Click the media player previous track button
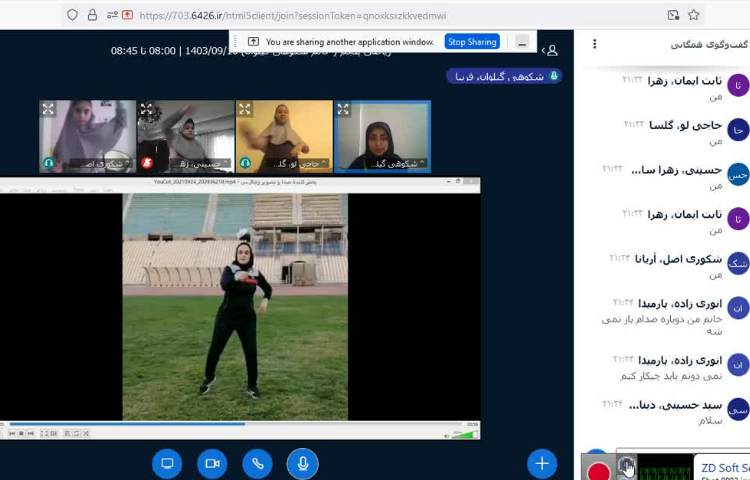 [x=12, y=434]
